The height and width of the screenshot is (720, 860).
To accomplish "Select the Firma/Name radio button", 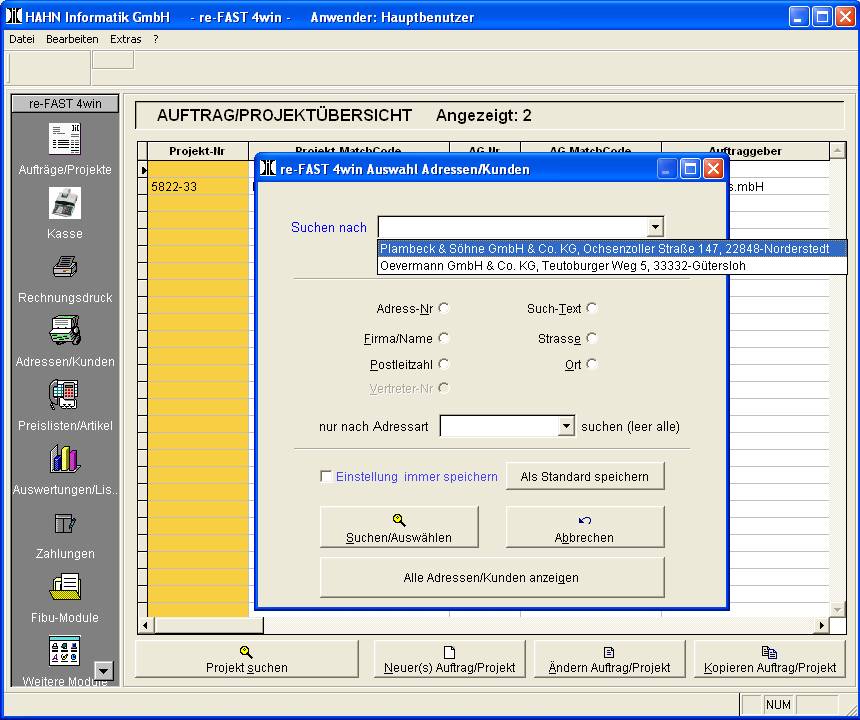I will [x=444, y=338].
